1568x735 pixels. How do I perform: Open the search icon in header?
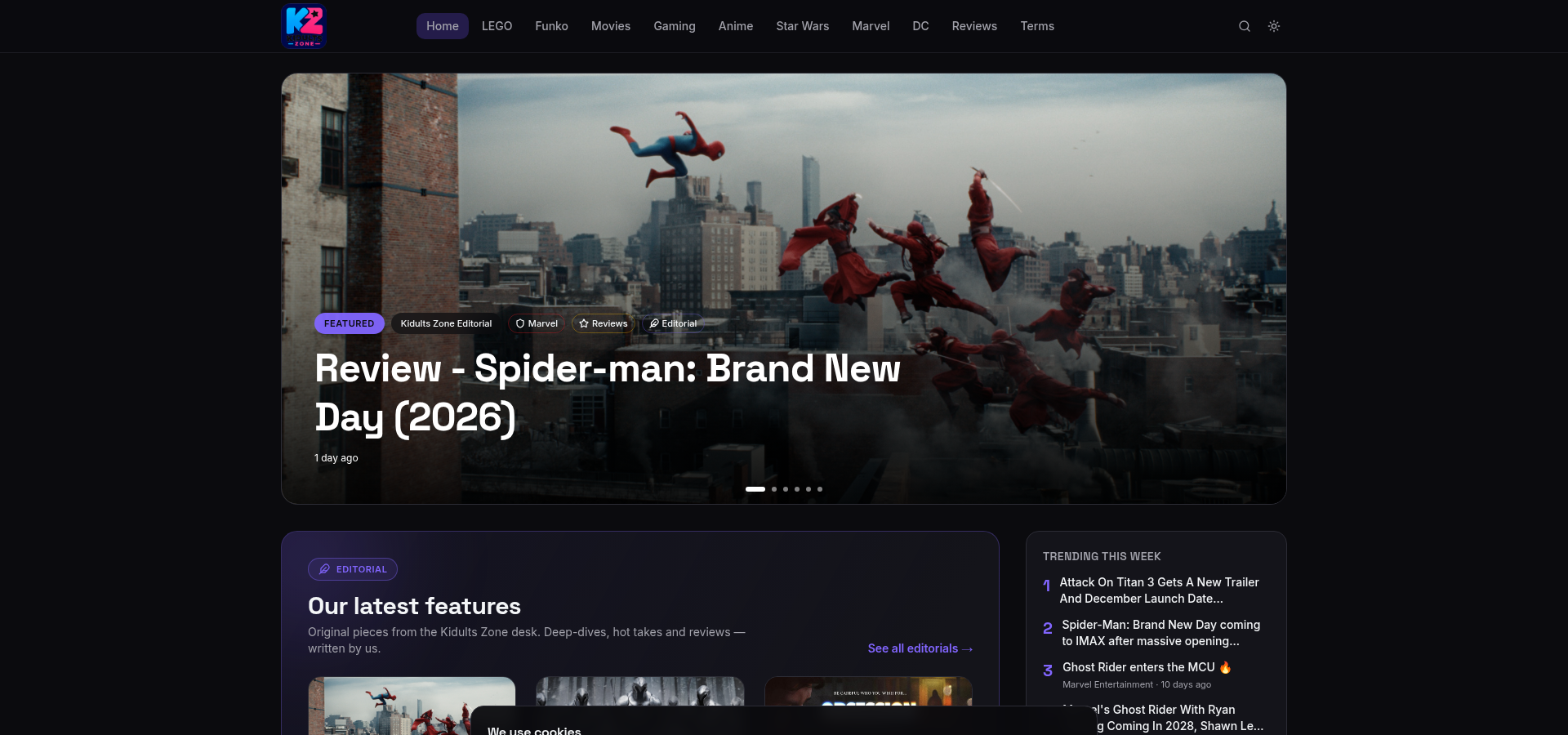pos(1245,26)
